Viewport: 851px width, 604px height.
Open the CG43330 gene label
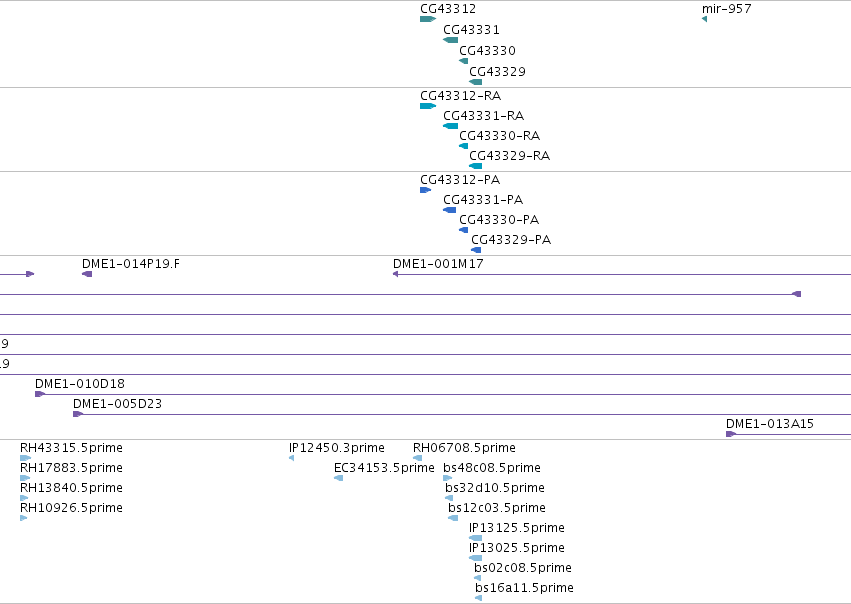(x=487, y=50)
